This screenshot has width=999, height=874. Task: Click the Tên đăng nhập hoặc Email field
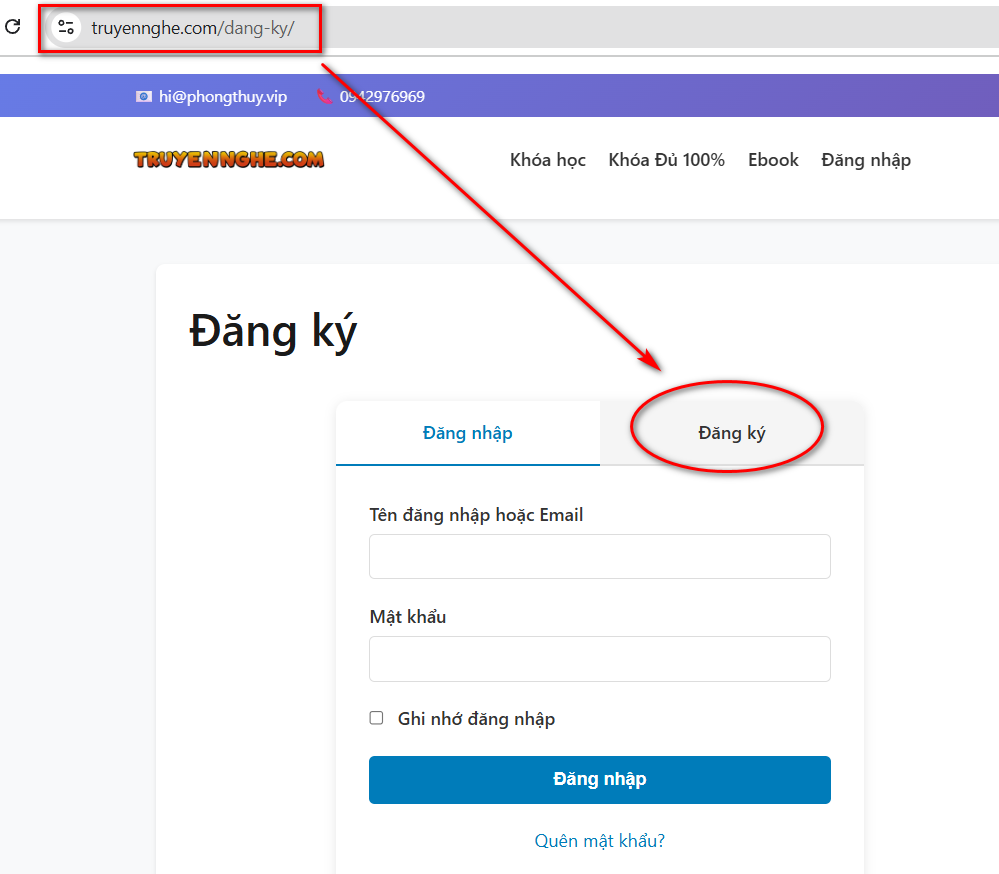point(599,556)
